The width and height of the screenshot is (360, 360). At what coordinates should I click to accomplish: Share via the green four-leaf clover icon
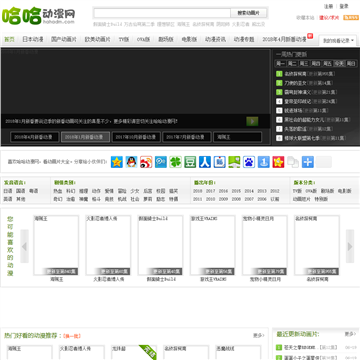pos(175,162)
